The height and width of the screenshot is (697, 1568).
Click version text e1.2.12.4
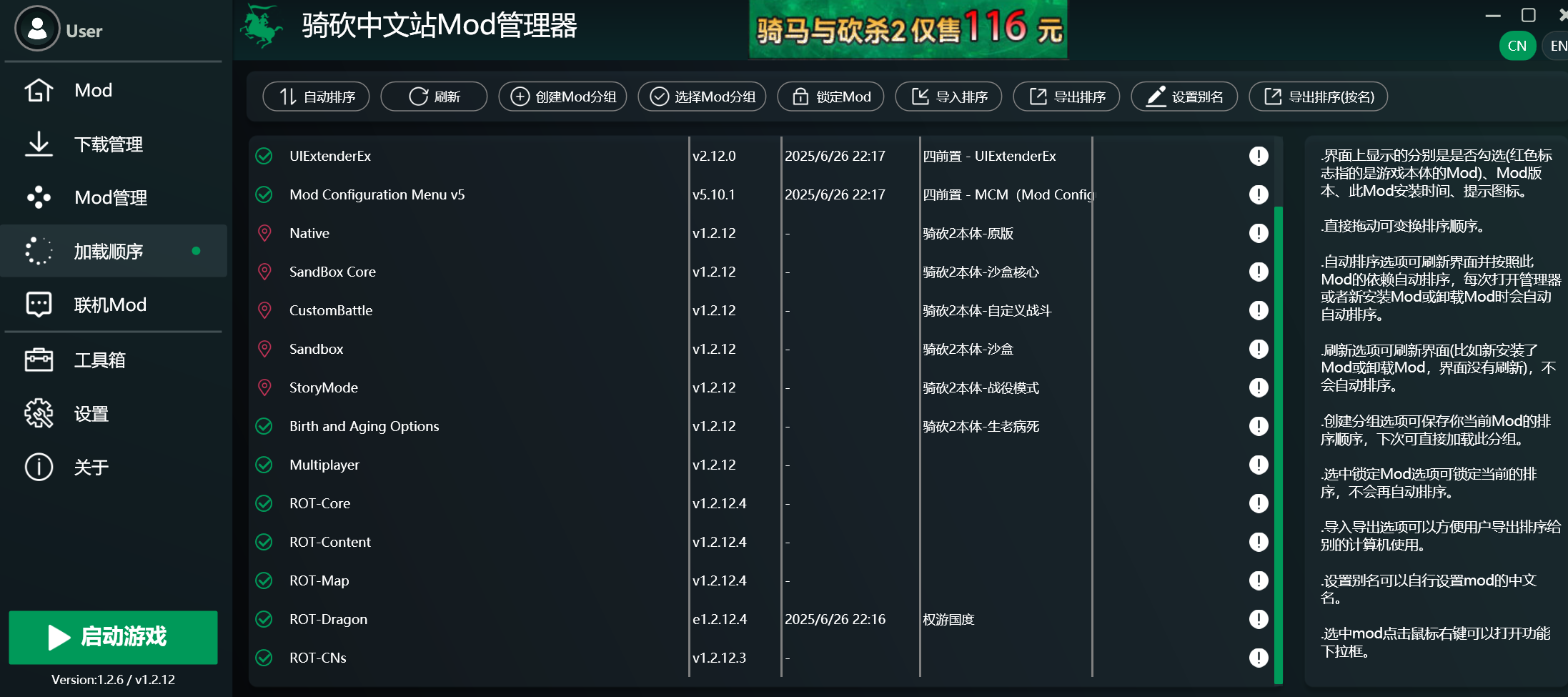(x=720, y=619)
